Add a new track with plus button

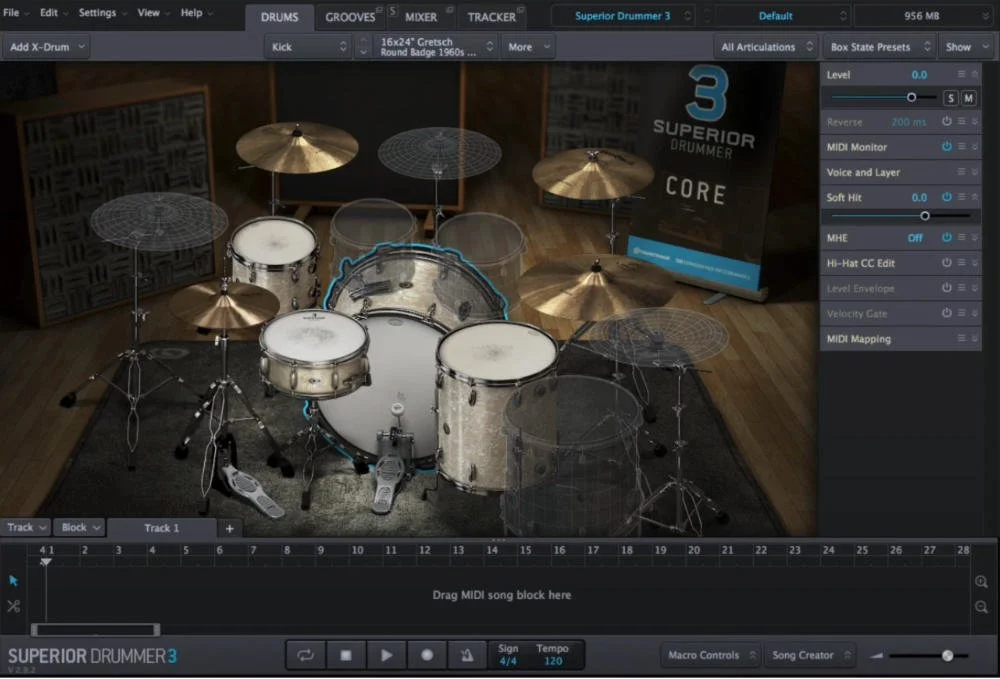[230, 528]
